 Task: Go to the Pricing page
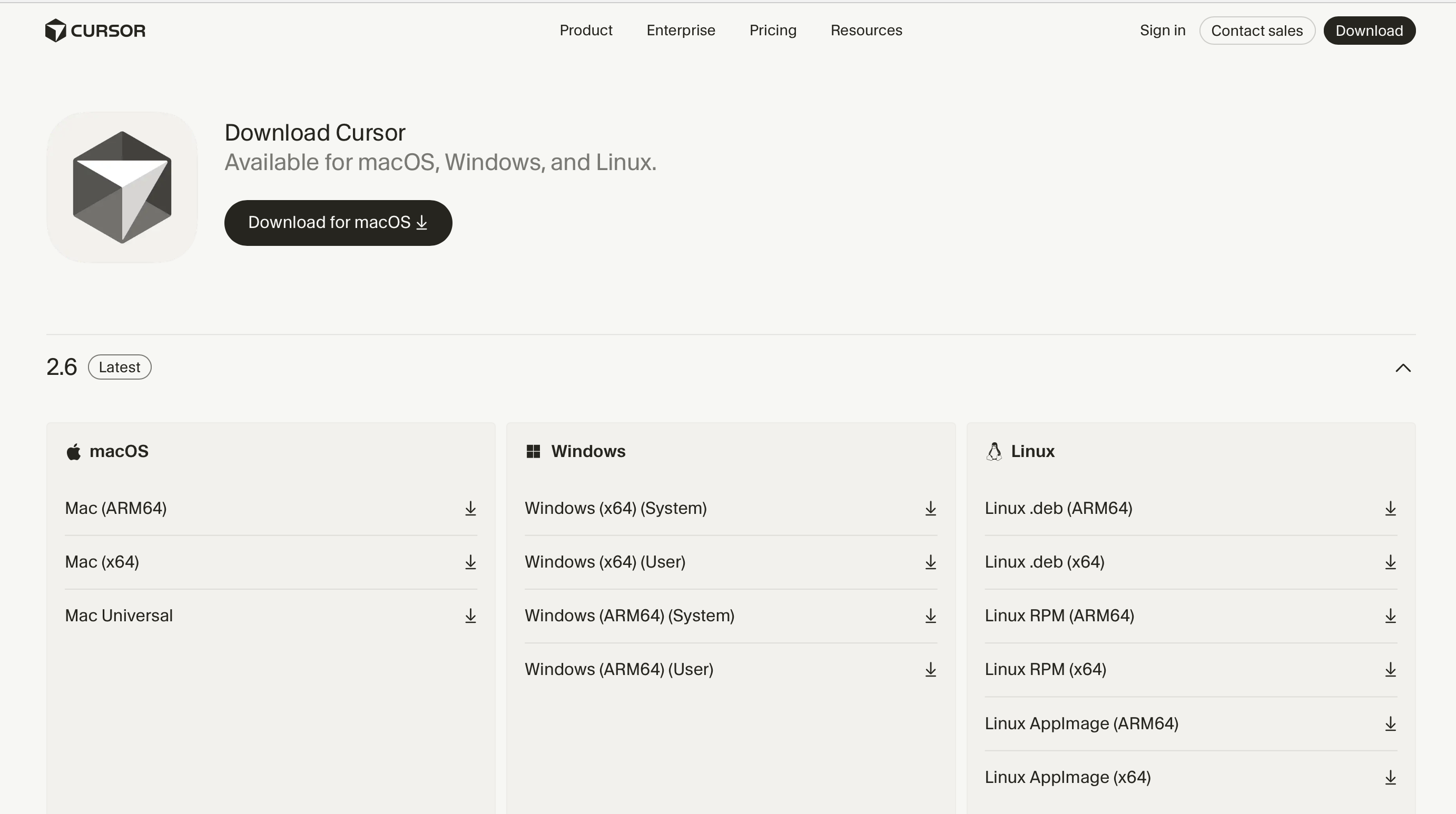coord(773,31)
